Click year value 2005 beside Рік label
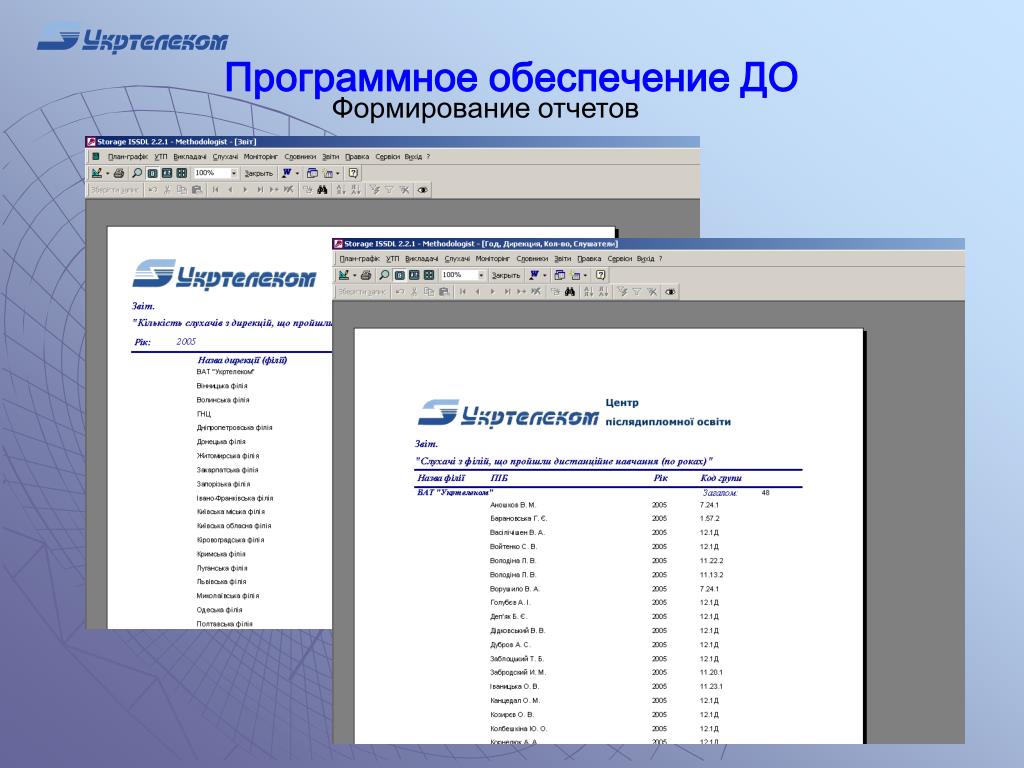The image size is (1024, 768). click(x=186, y=342)
